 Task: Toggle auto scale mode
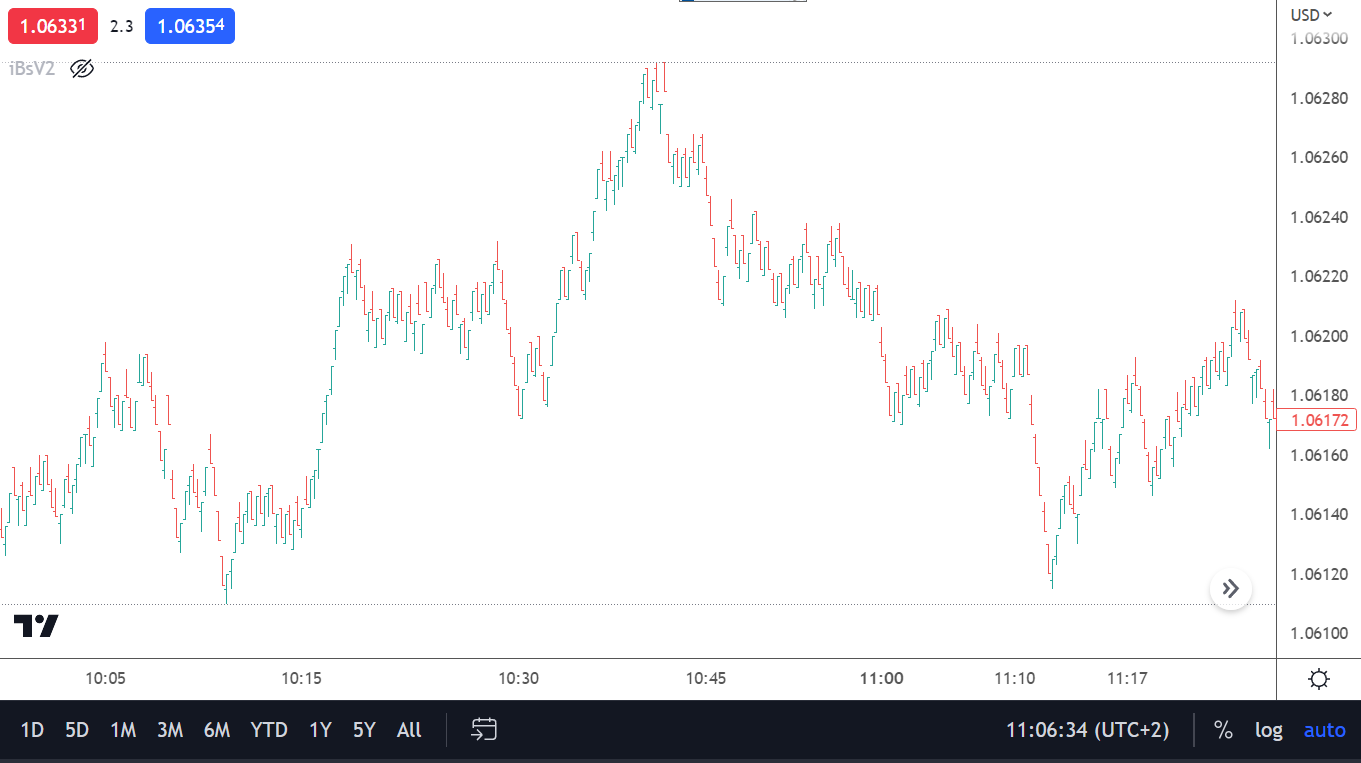[1325, 730]
